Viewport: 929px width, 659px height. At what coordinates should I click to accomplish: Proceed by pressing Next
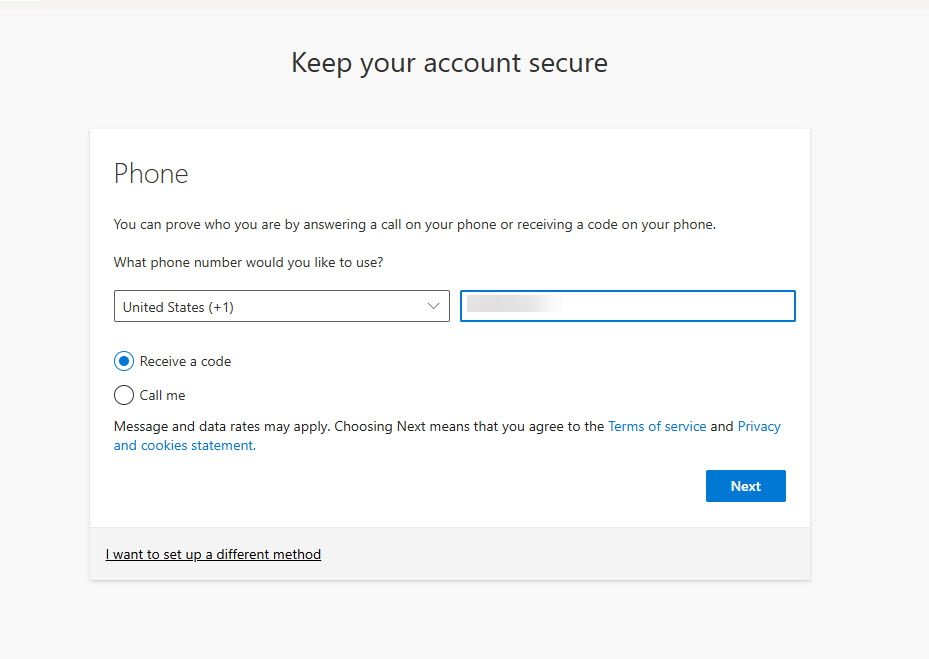click(745, 485)
